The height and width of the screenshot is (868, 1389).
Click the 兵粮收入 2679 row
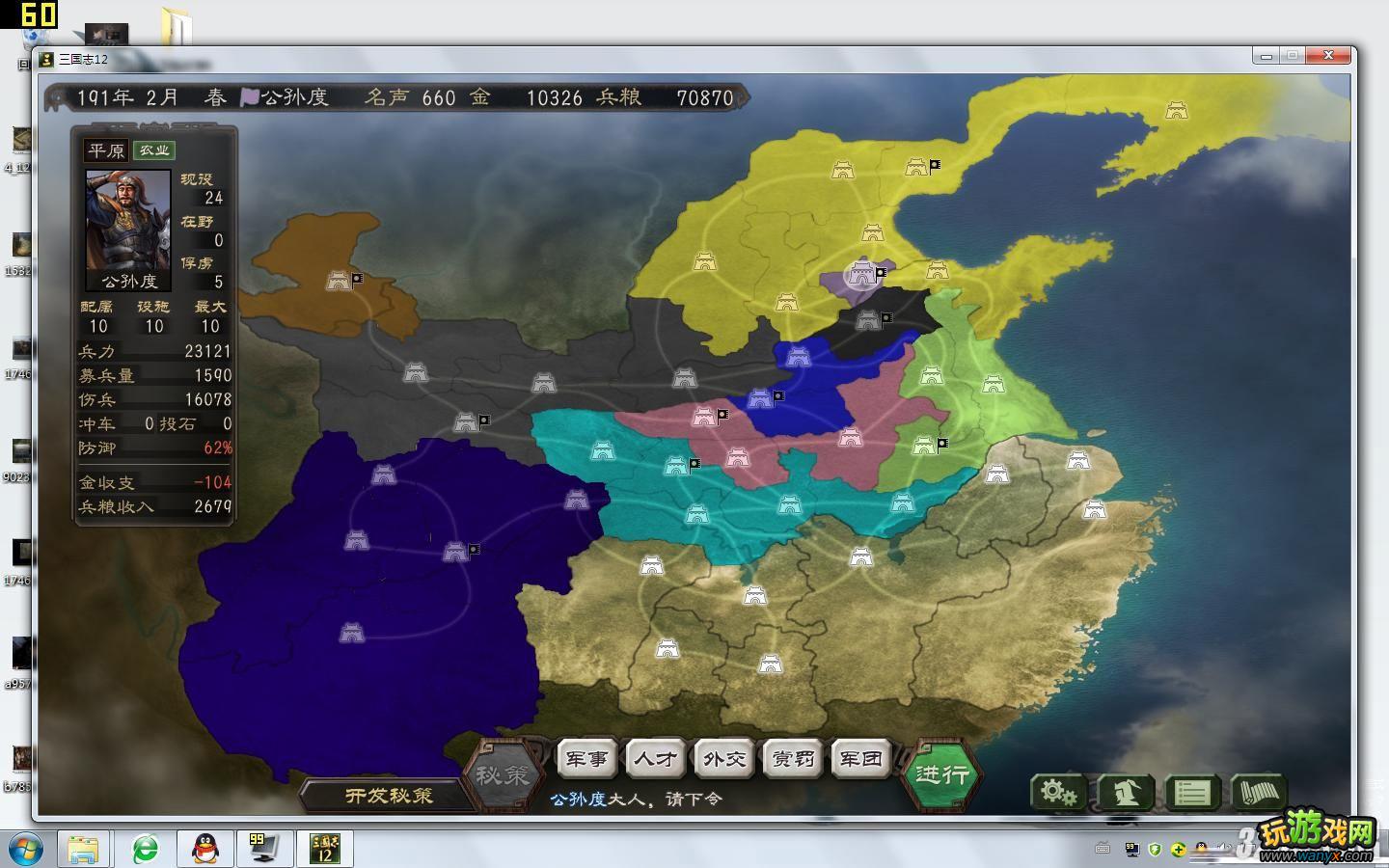(x=154, y=506)
